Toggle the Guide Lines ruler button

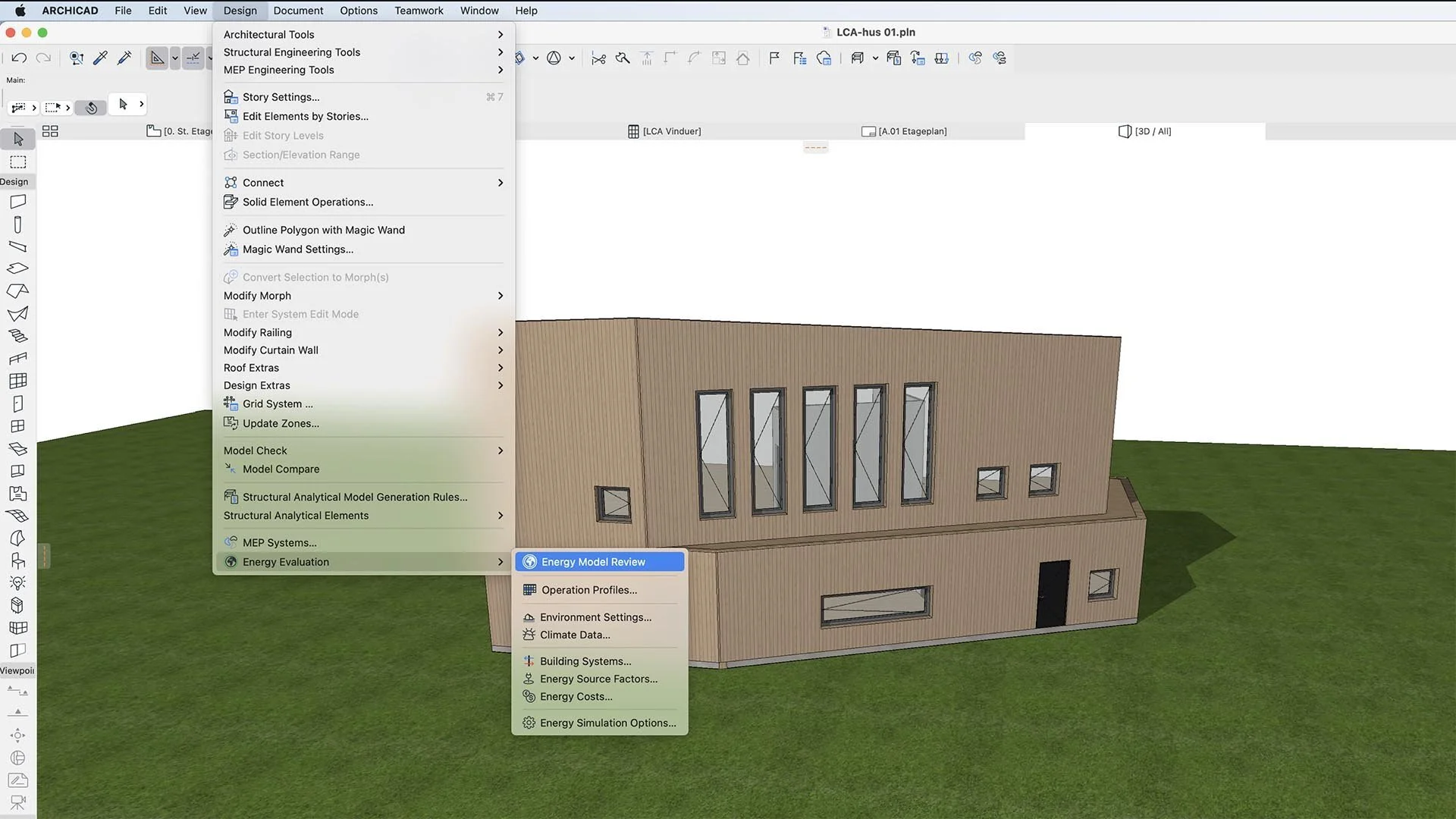(x=157, y=58)
